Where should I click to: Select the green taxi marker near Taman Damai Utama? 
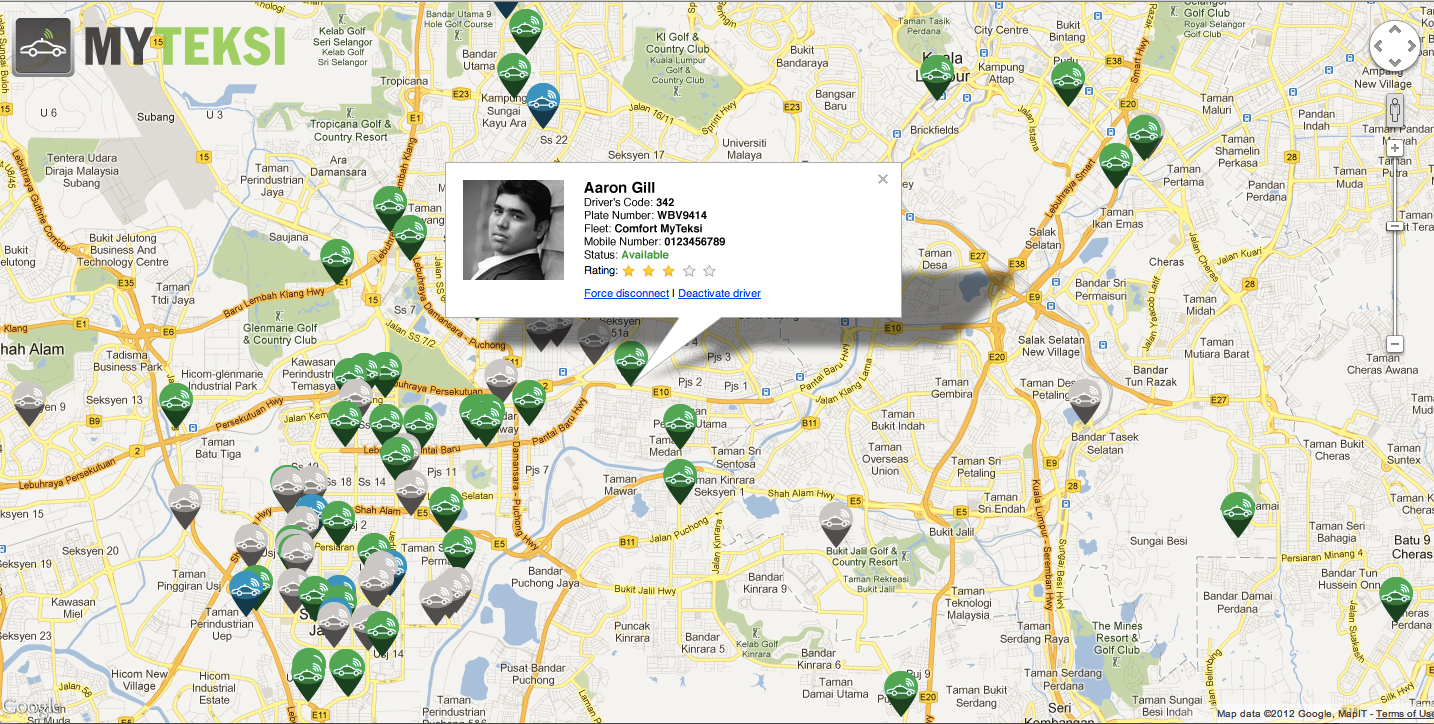point(901,693)
